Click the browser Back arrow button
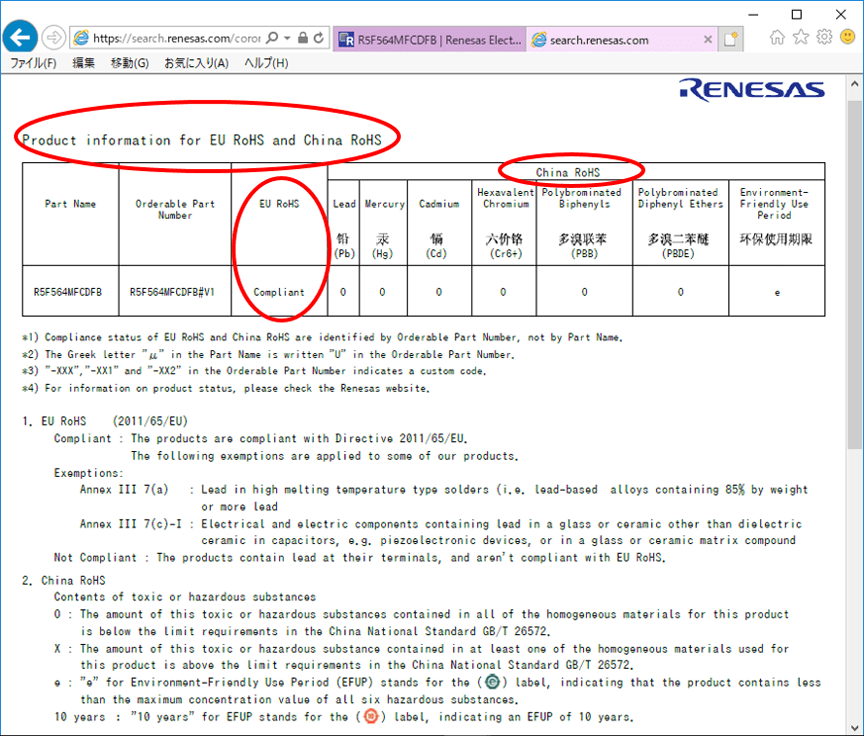Viewport: 864px width, 736px height. tap(21, 38)
